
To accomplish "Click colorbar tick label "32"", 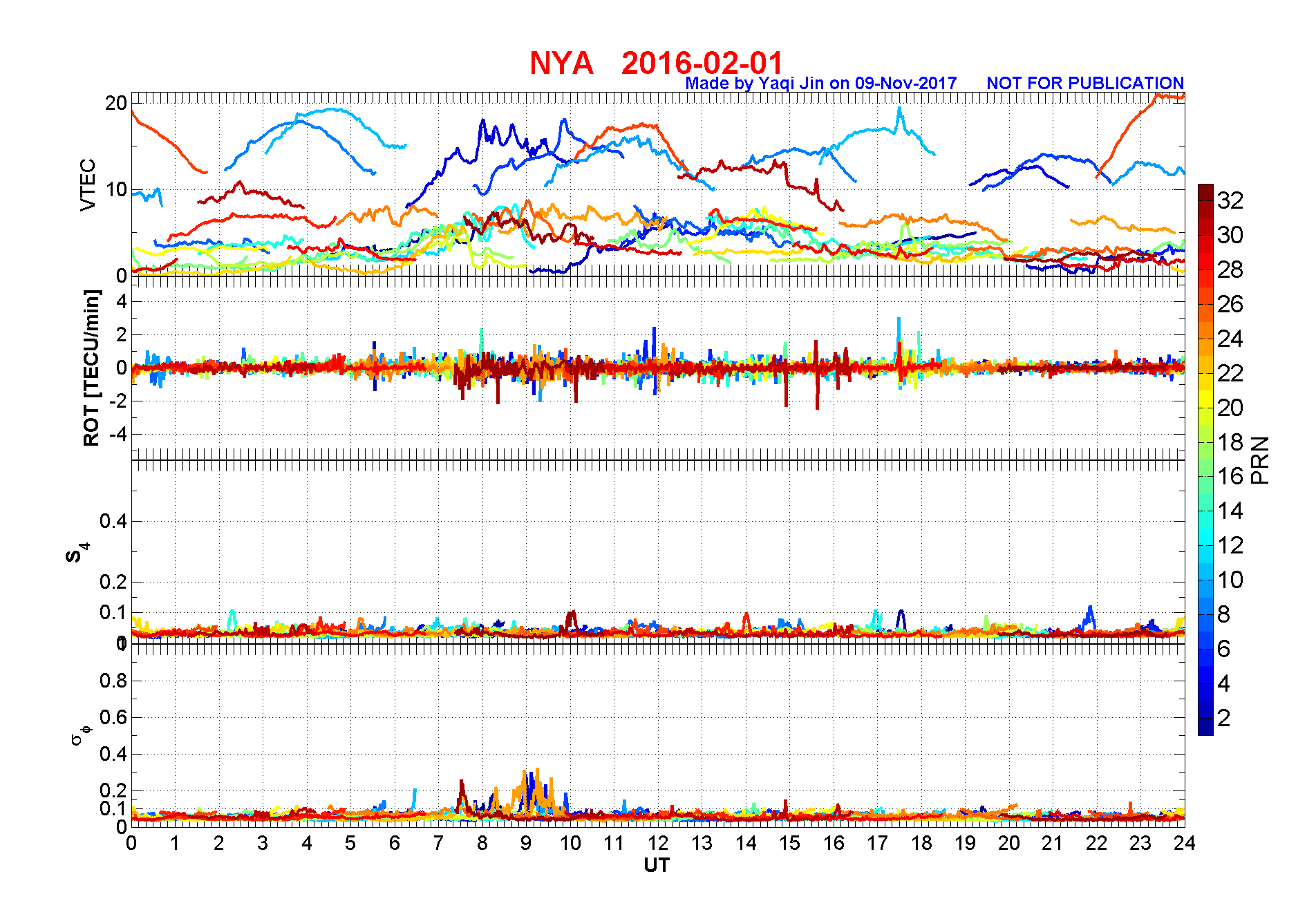I will click(1230, 200).
